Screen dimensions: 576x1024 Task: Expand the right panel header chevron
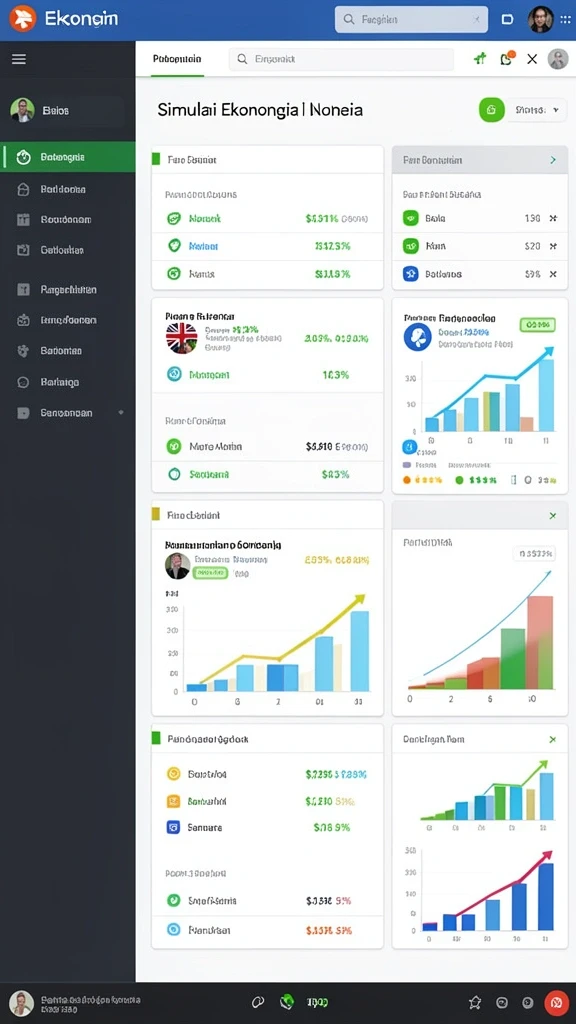click(x=553, y=160)
